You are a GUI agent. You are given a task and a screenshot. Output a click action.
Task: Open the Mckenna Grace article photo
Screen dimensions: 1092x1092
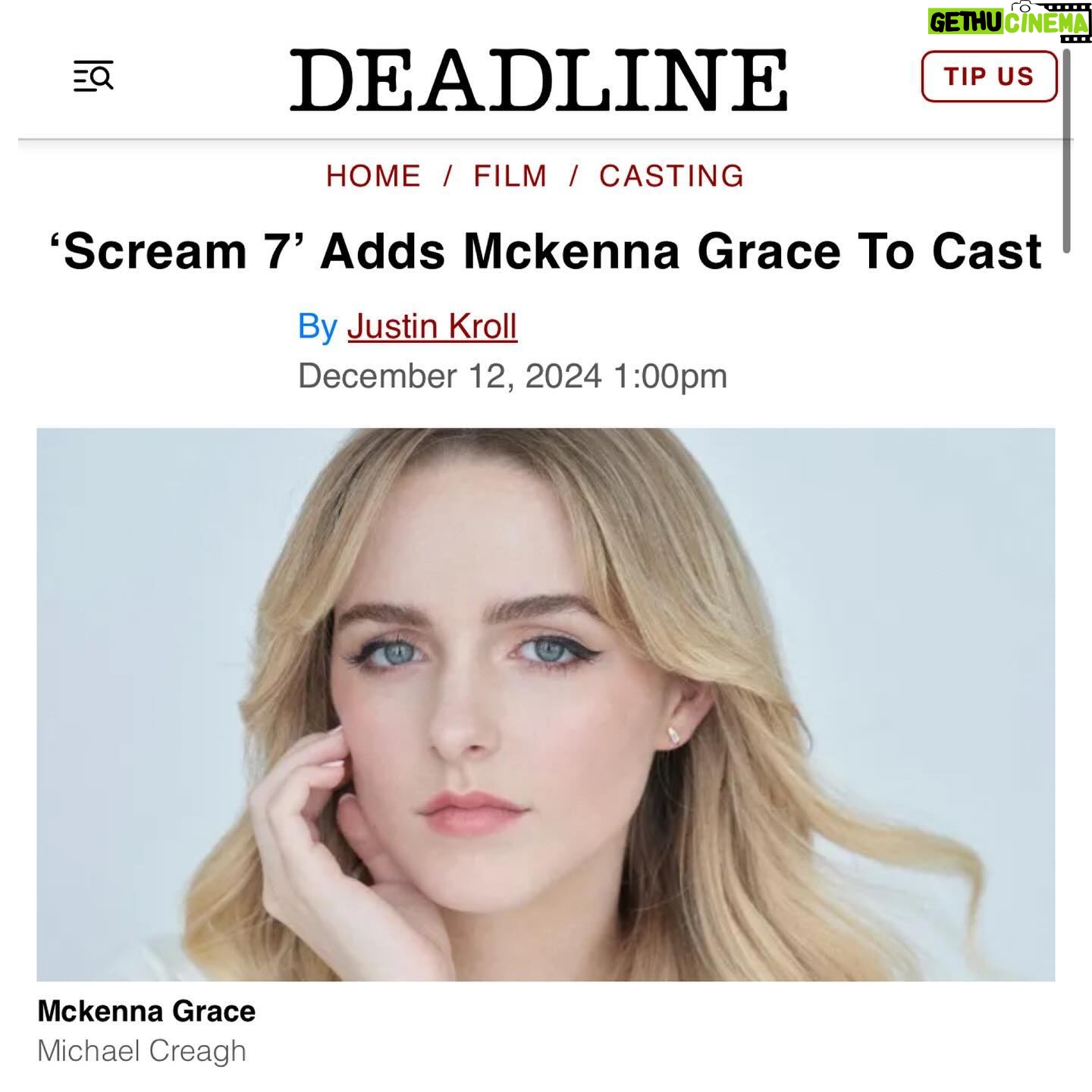pos(546,704)
